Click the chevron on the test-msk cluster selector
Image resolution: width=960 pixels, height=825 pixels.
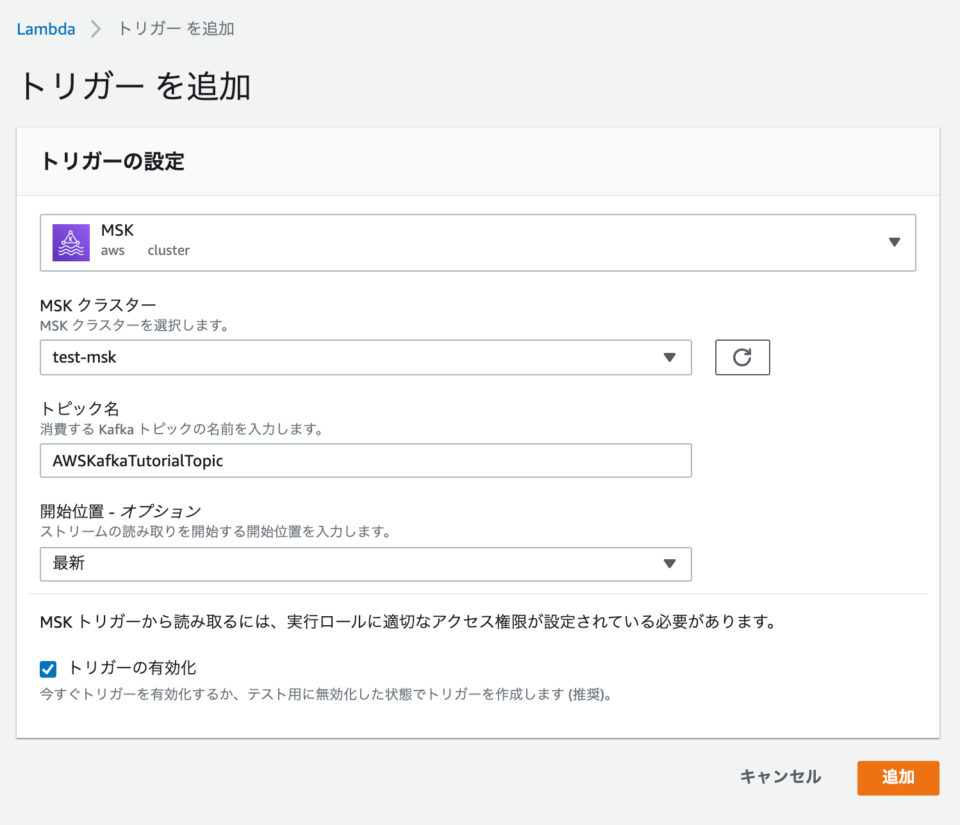pos(670,357)
